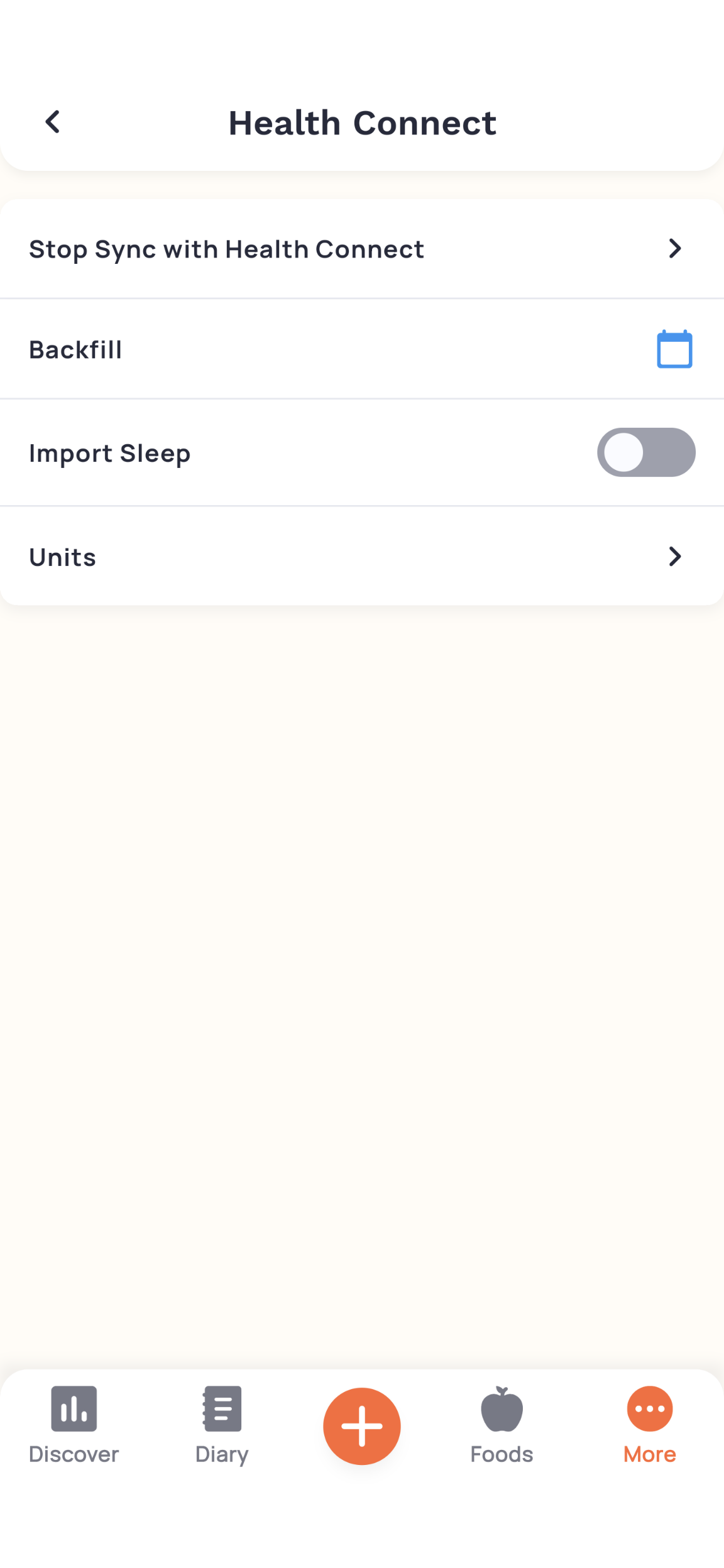Viewport: 724px width, 1568px height.
Task: Switch to the Foods tab label
Action: [502, 1454]
